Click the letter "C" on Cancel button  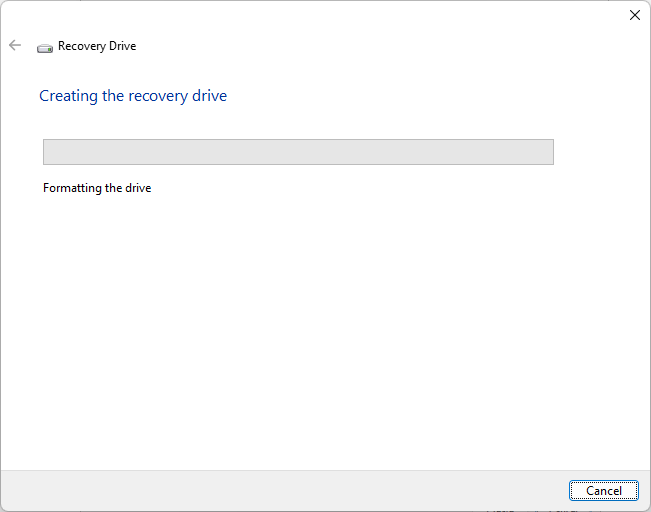coord(590,490)
